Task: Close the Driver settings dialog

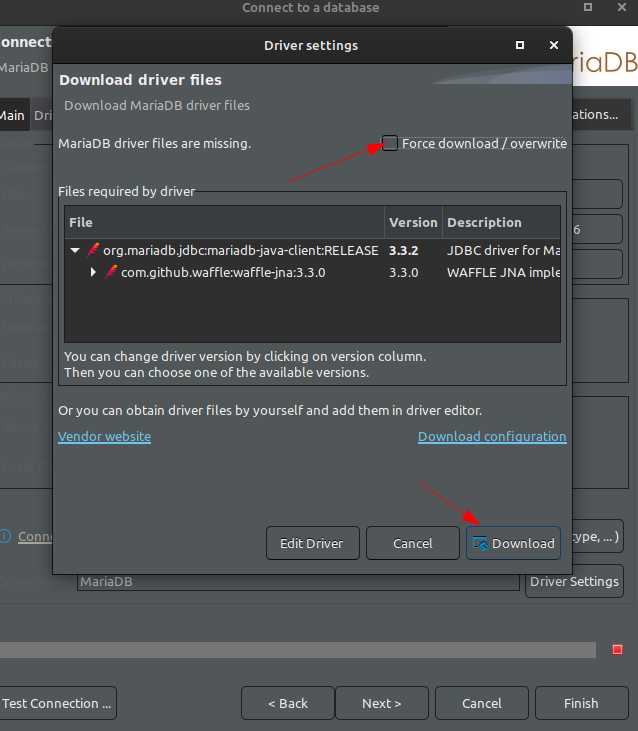Action: pyautogui.click(x=554, y=45)
